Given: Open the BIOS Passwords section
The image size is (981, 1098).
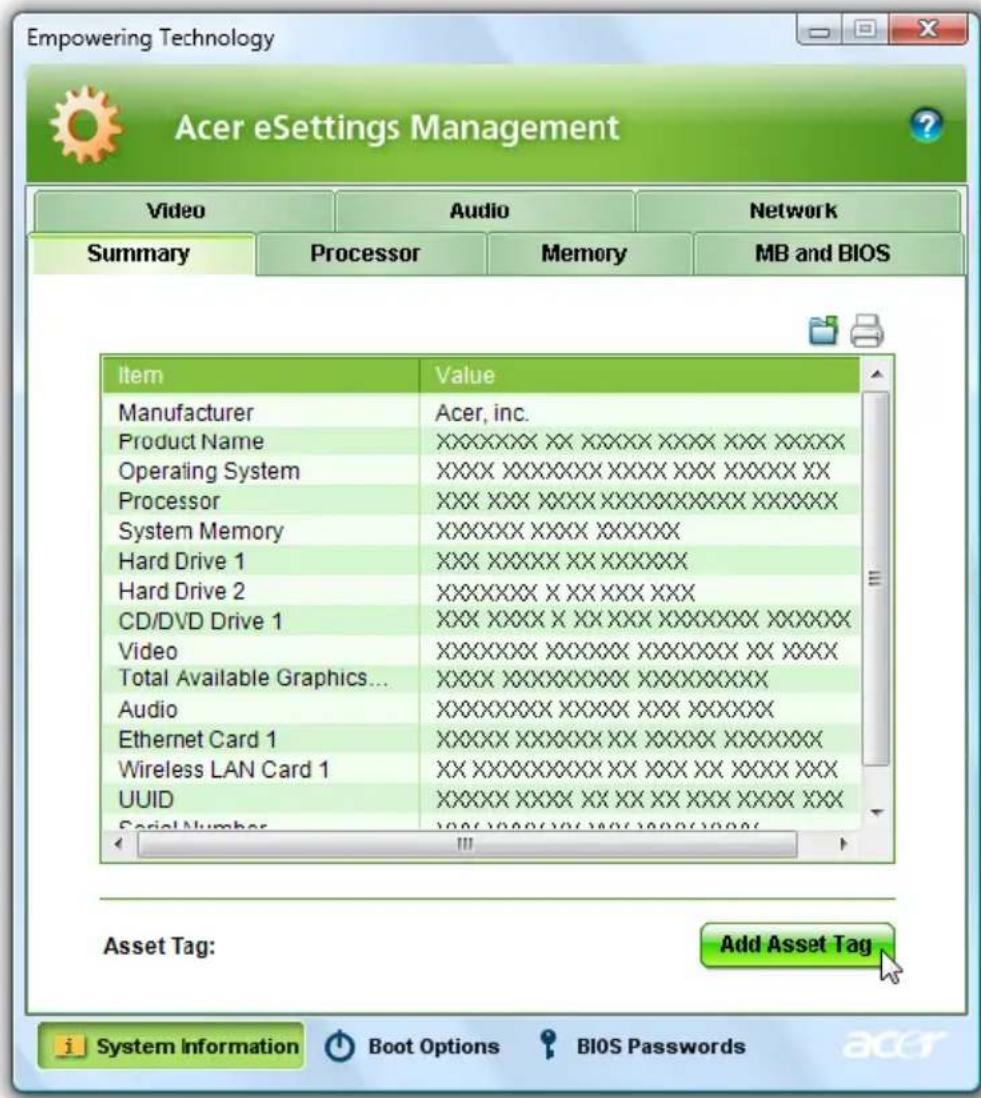Looking at the screenshot, I should point(642,1046).
